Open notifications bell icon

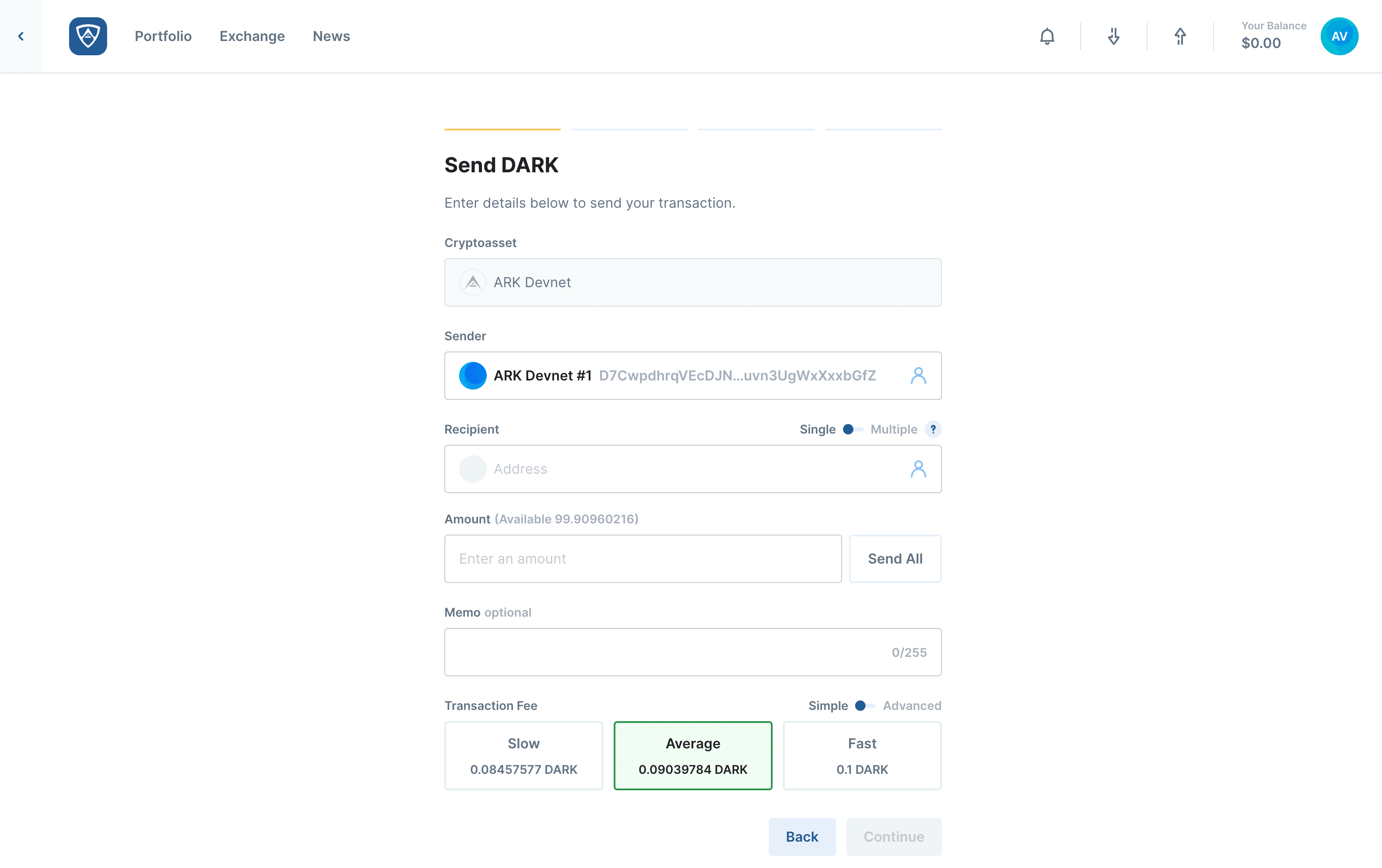[1047, 36]
